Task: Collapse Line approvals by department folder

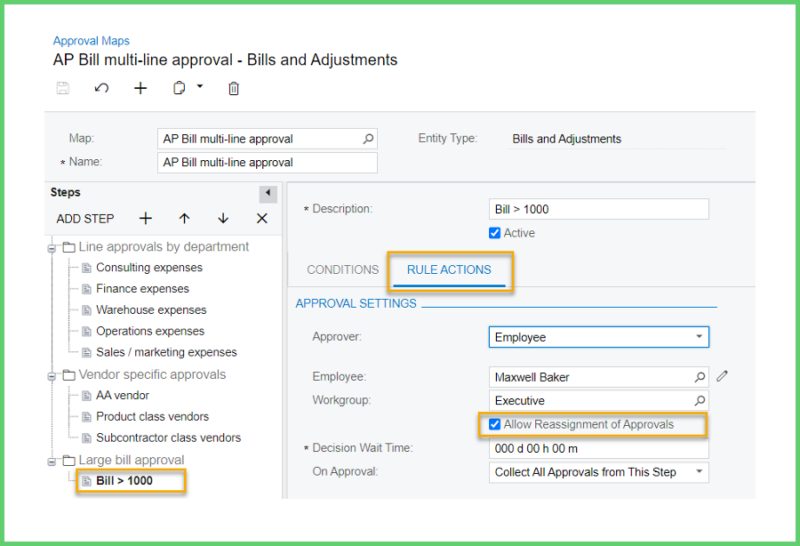Action: (51, 247)
